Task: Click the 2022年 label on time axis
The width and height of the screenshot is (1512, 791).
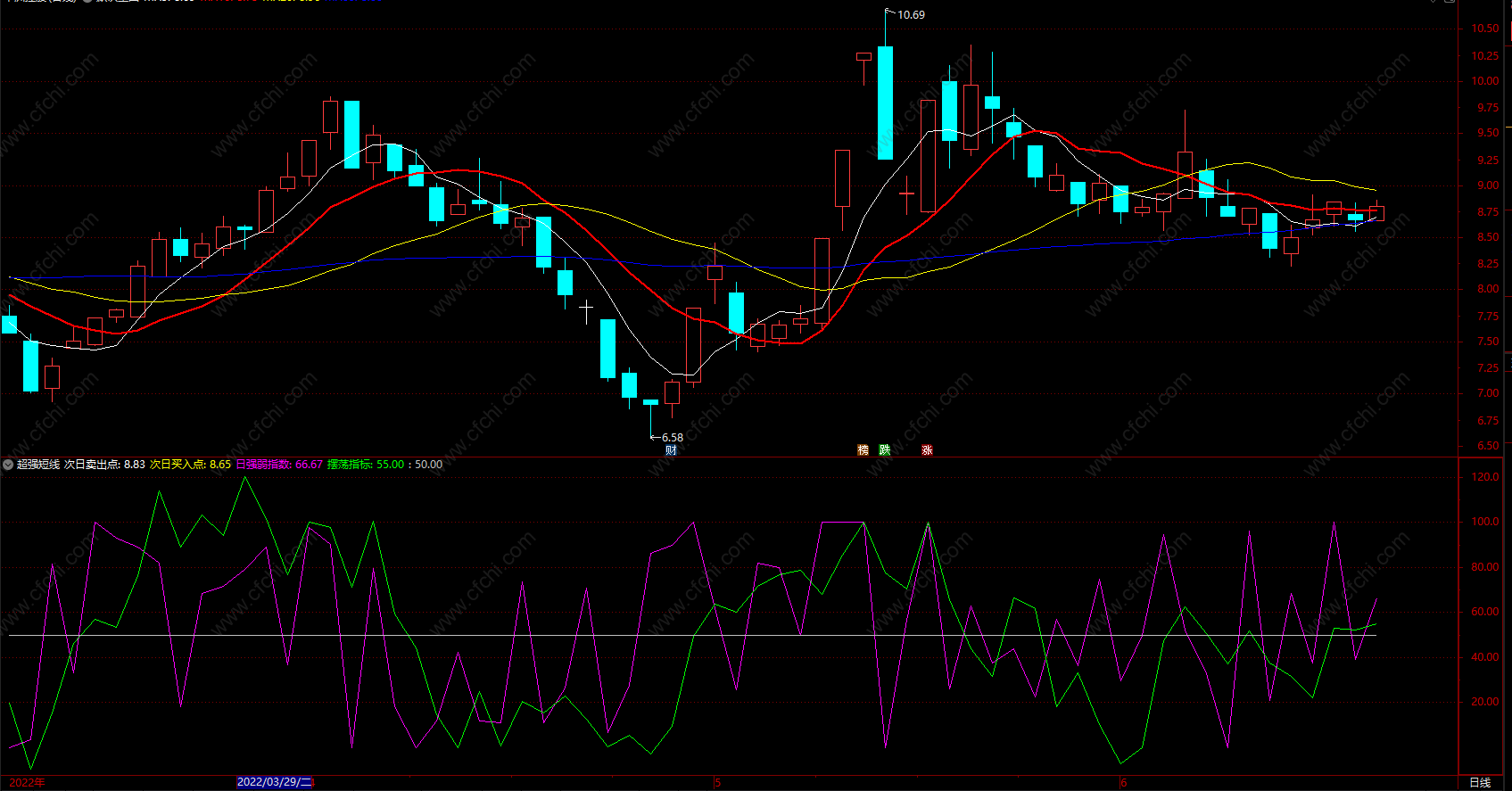Action: click(x=28, y=783)
